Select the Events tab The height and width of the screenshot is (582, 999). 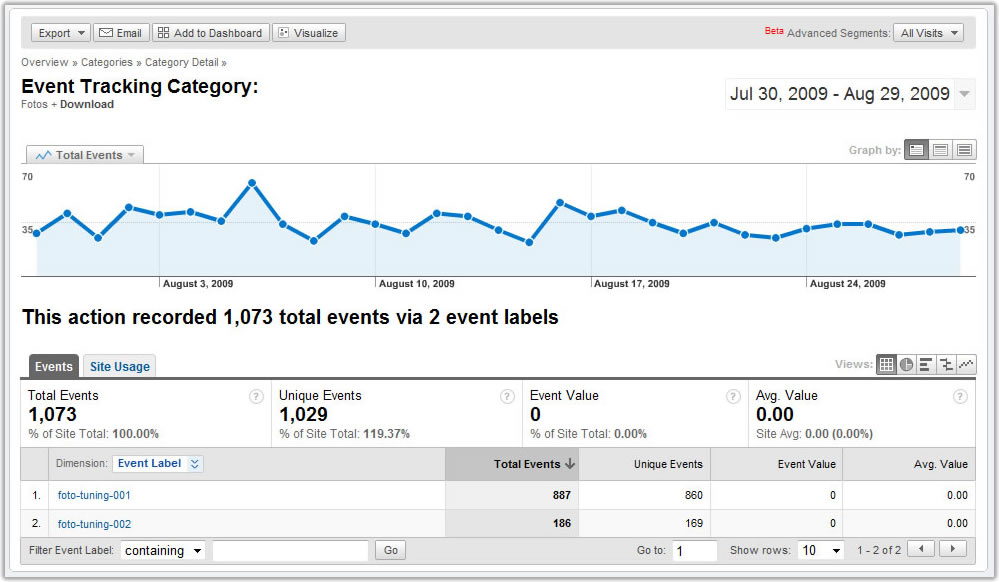(54, 367)
